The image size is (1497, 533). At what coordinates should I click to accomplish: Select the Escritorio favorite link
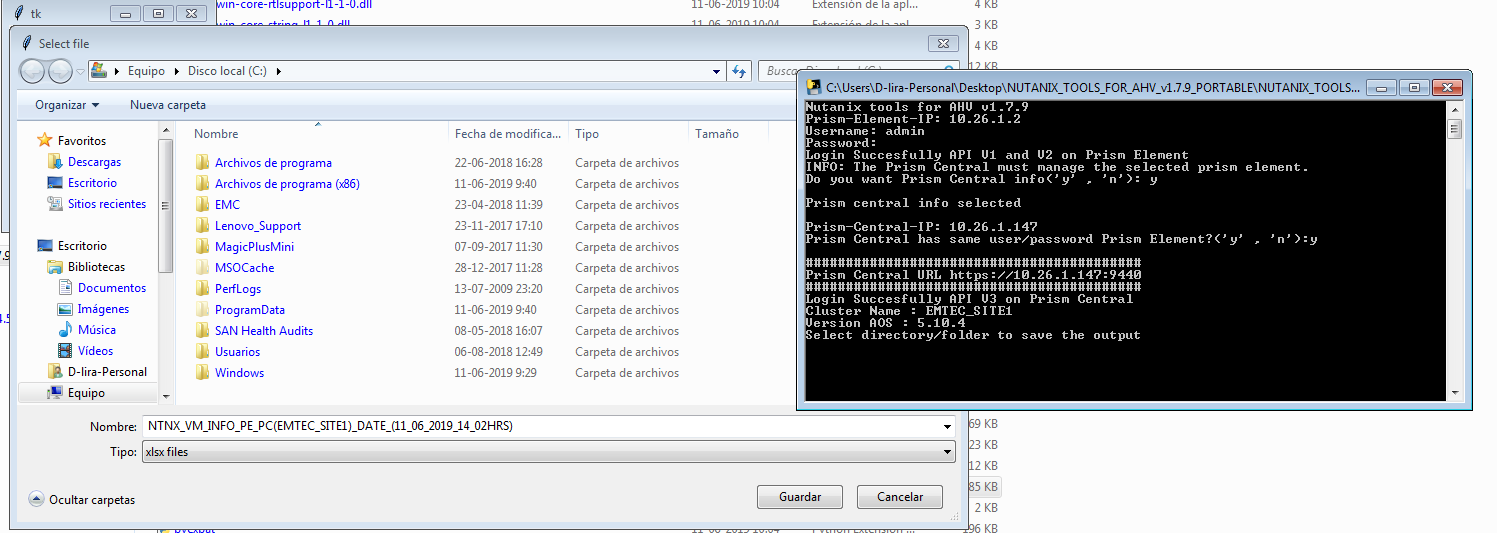pyautogui.click(x=92, y=183)
